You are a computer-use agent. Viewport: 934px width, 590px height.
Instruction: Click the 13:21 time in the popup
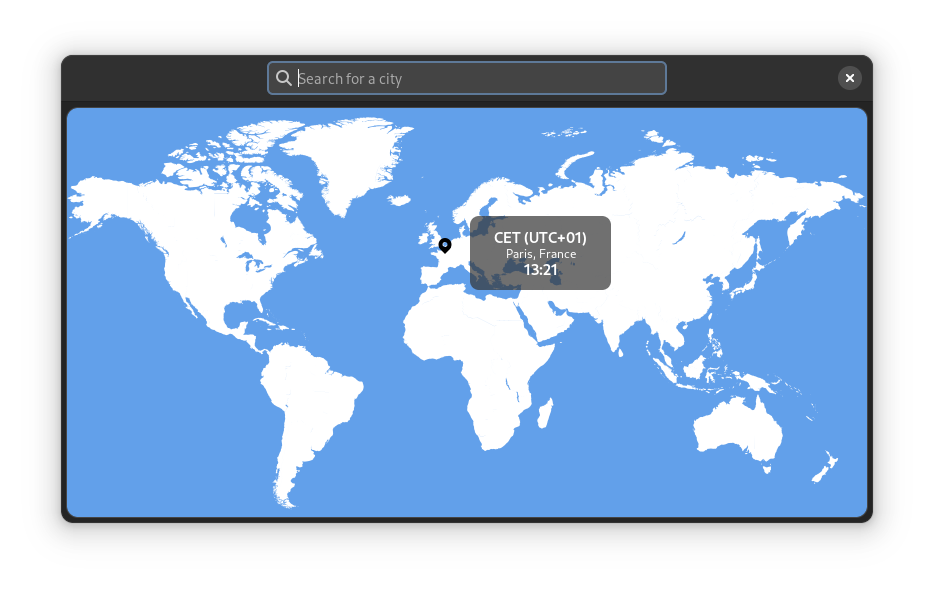(x=540, y=270)
